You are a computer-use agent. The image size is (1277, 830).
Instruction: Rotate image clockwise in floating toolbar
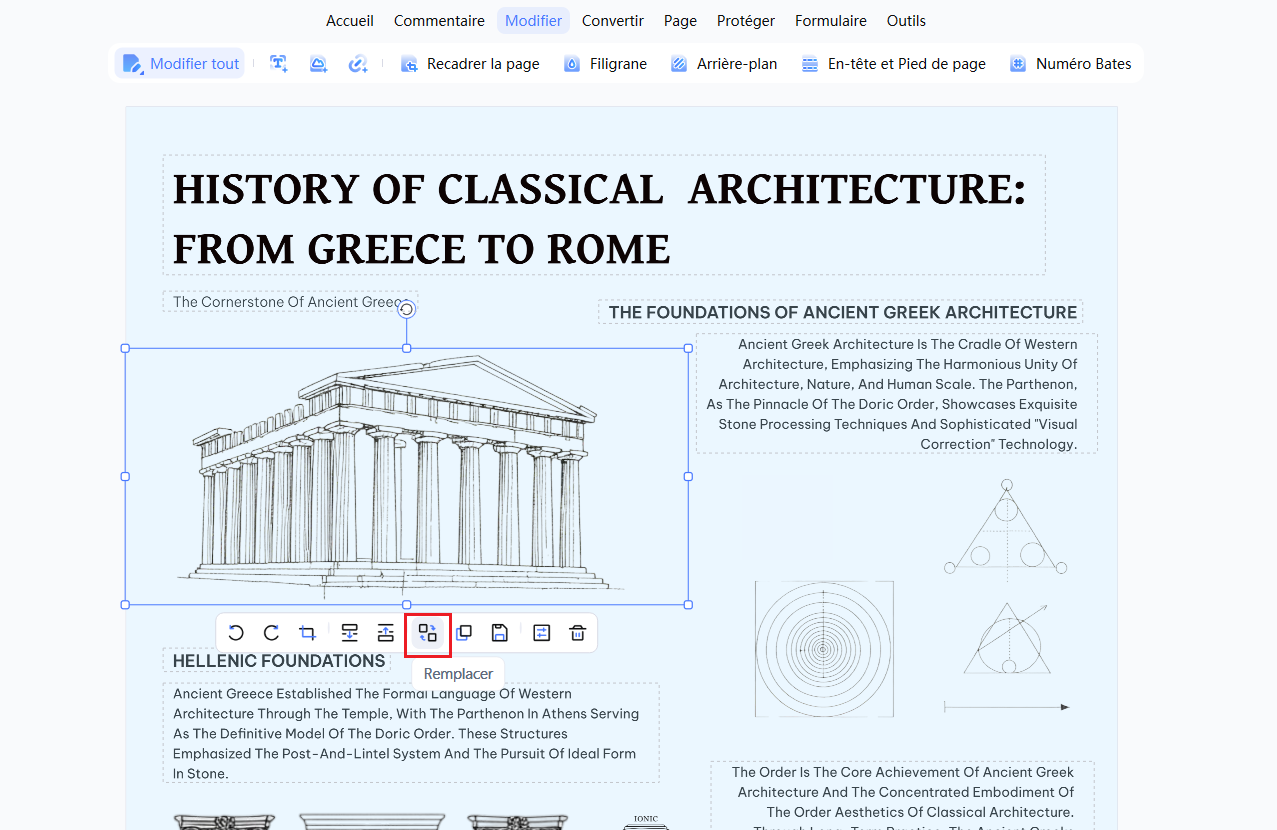click(x=271, y=633)
